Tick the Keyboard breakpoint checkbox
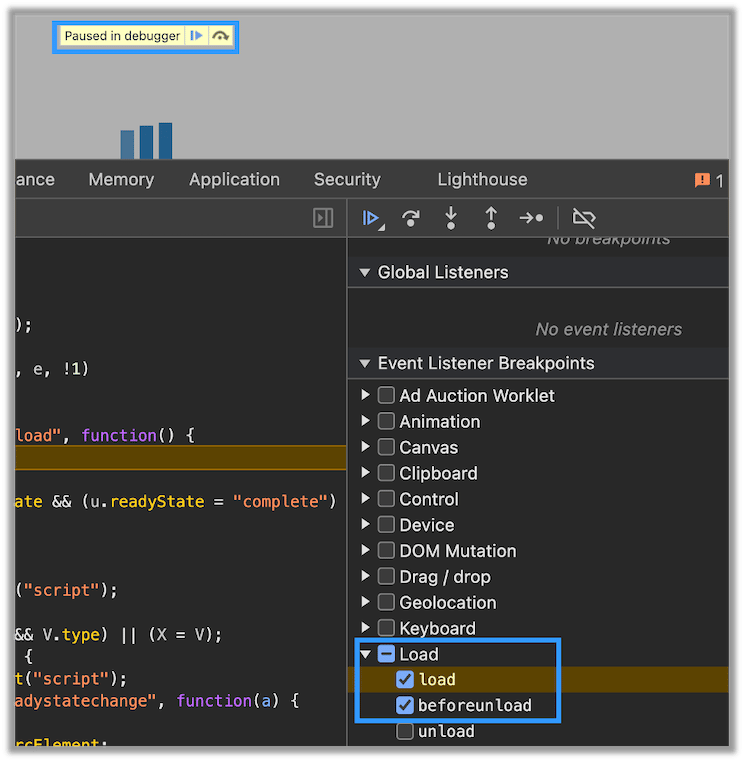This screenshot has height=762, width=744. coord(386,628)
